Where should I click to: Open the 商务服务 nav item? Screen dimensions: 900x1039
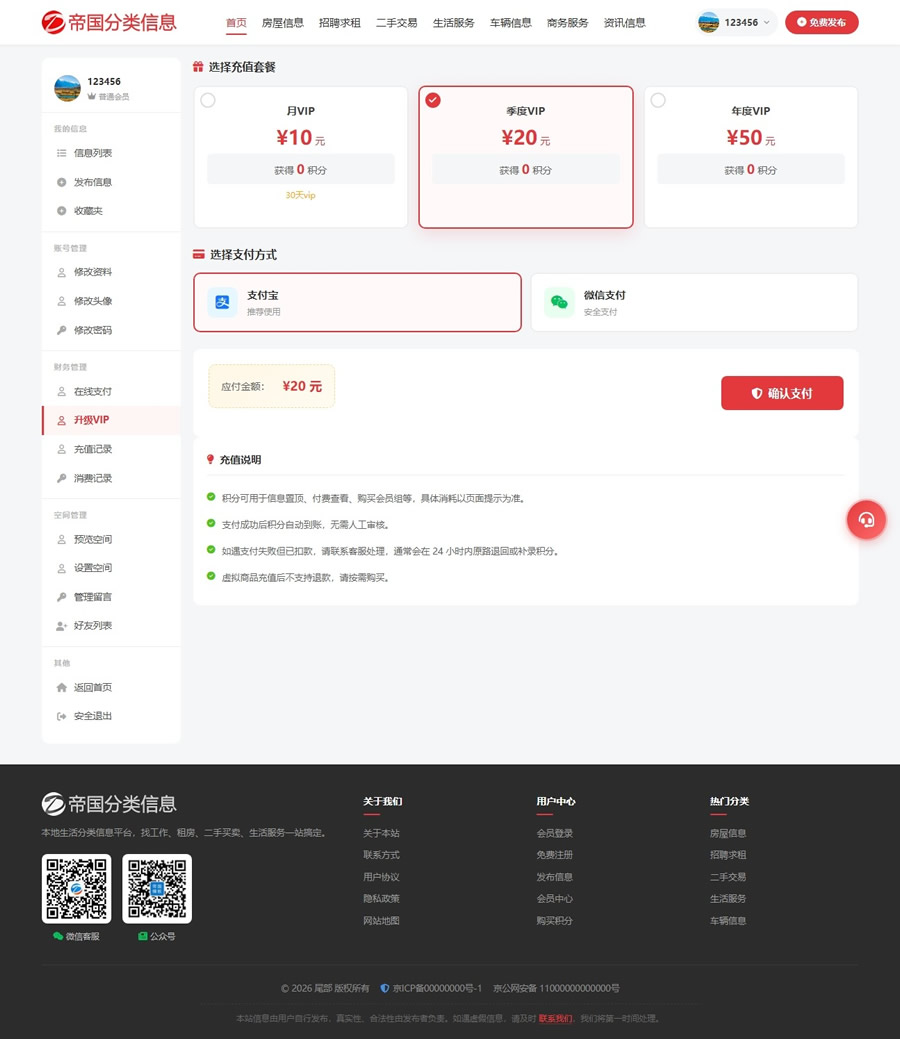tap(567, 23)
